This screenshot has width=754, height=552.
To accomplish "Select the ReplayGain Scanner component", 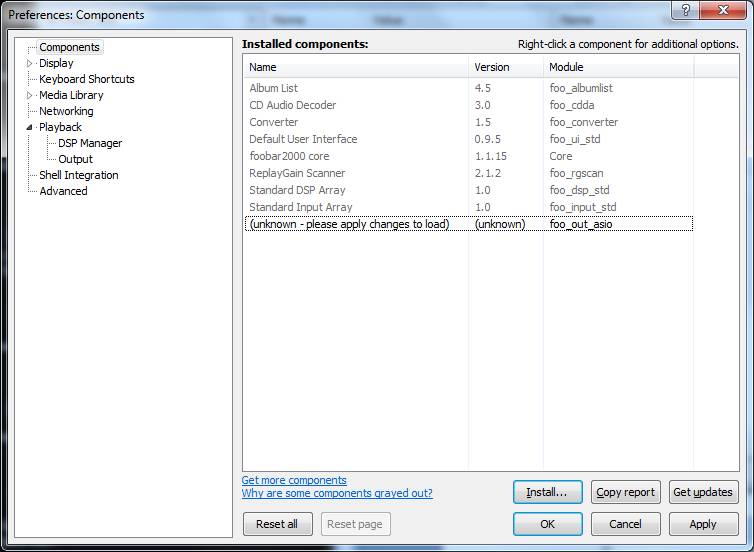I will 469,173.
